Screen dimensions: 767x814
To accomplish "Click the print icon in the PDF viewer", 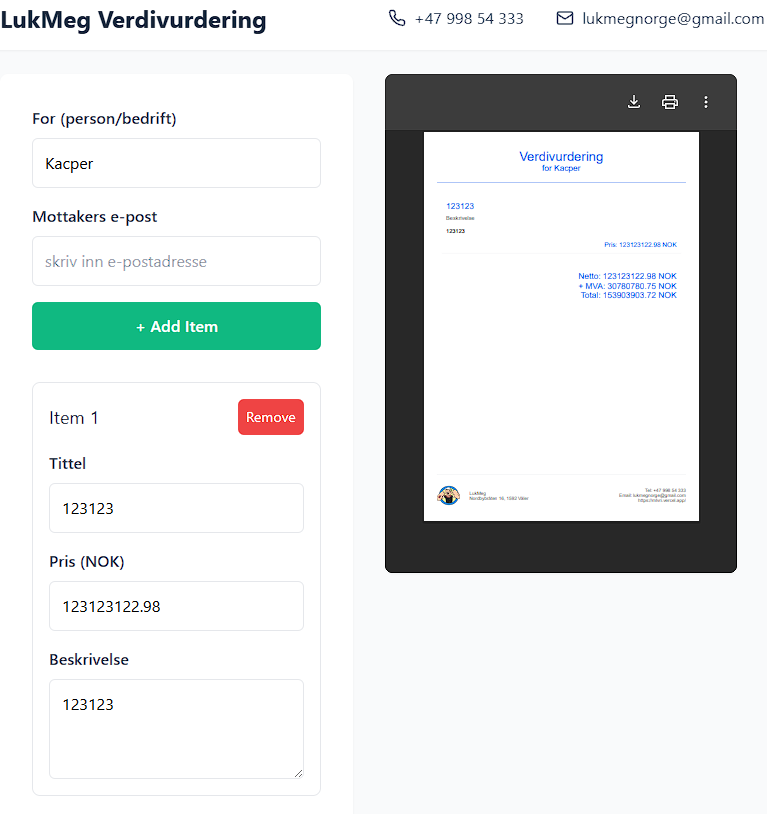I will pyautogui.click(x=670, y=101).
